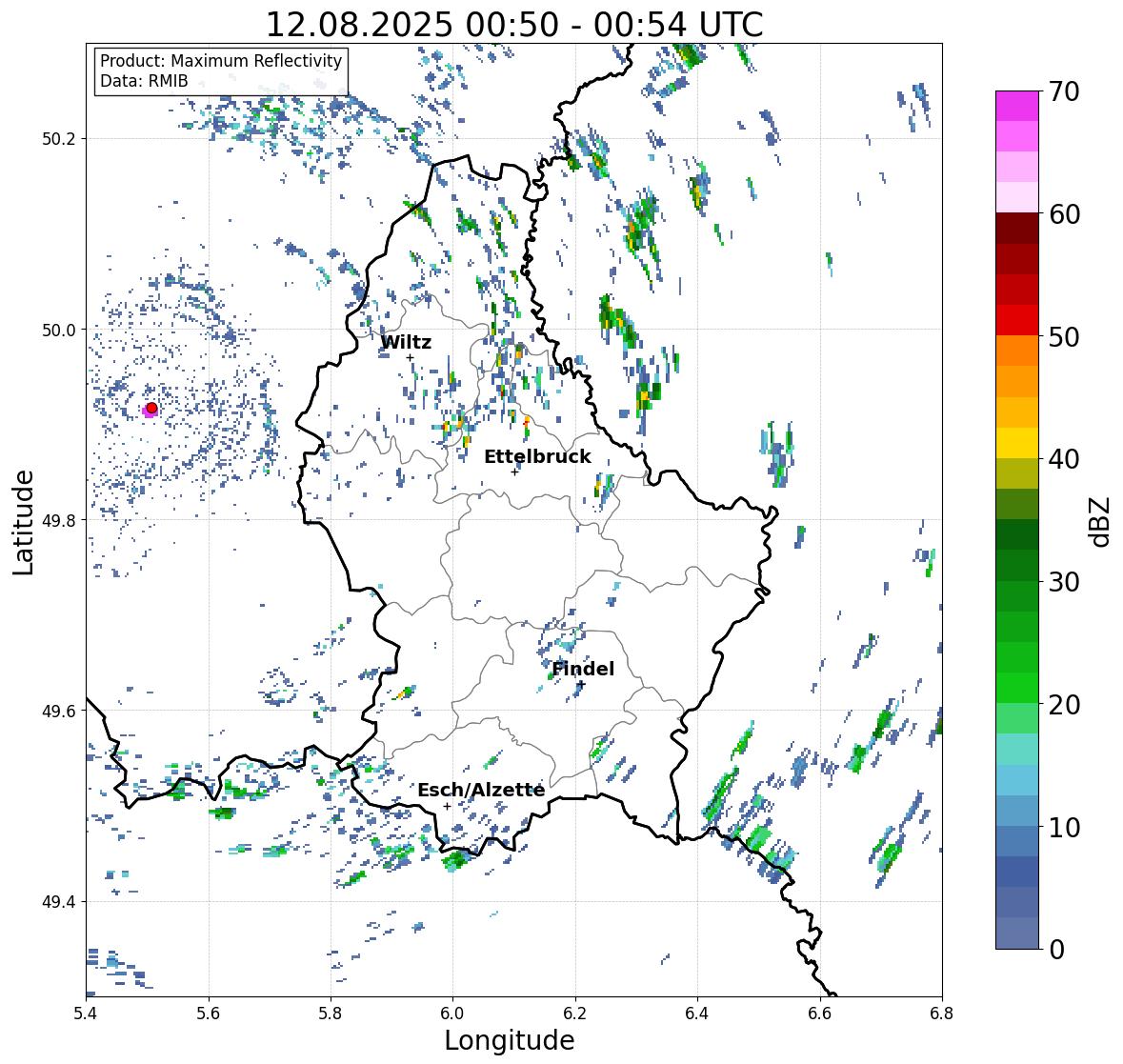Click the 'Product: Maximum Reflectivity' legend text
The width and height of the screenshot is (1123, 1064).
point(221,61)
